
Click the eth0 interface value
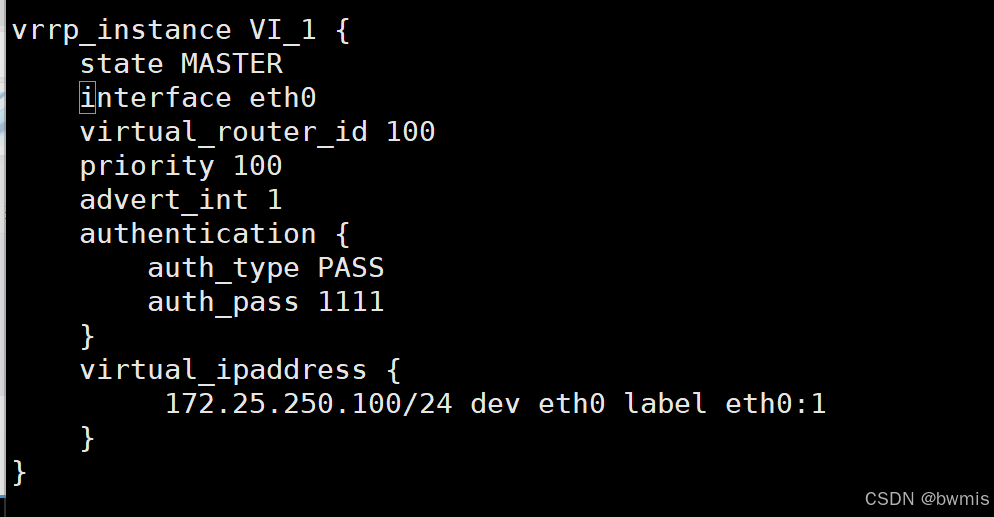[x=283, y=98]
